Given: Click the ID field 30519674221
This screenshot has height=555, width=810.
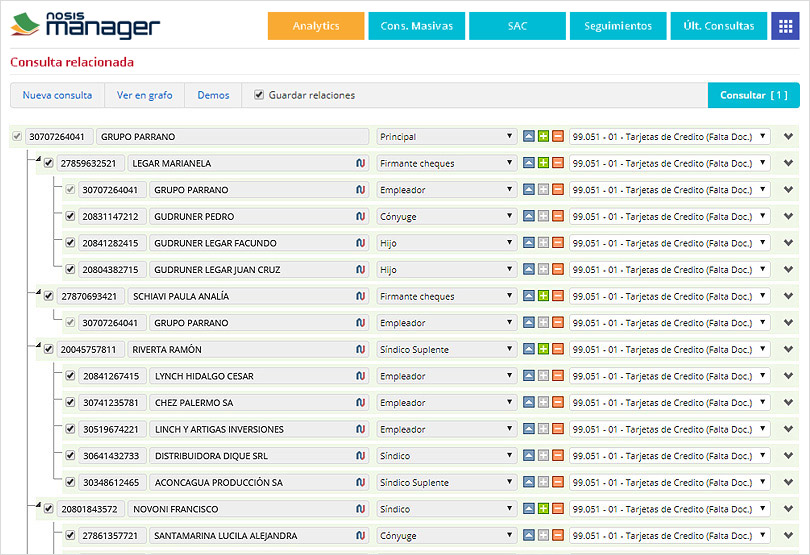Looking at the screenshot, I should coord(112,429).
